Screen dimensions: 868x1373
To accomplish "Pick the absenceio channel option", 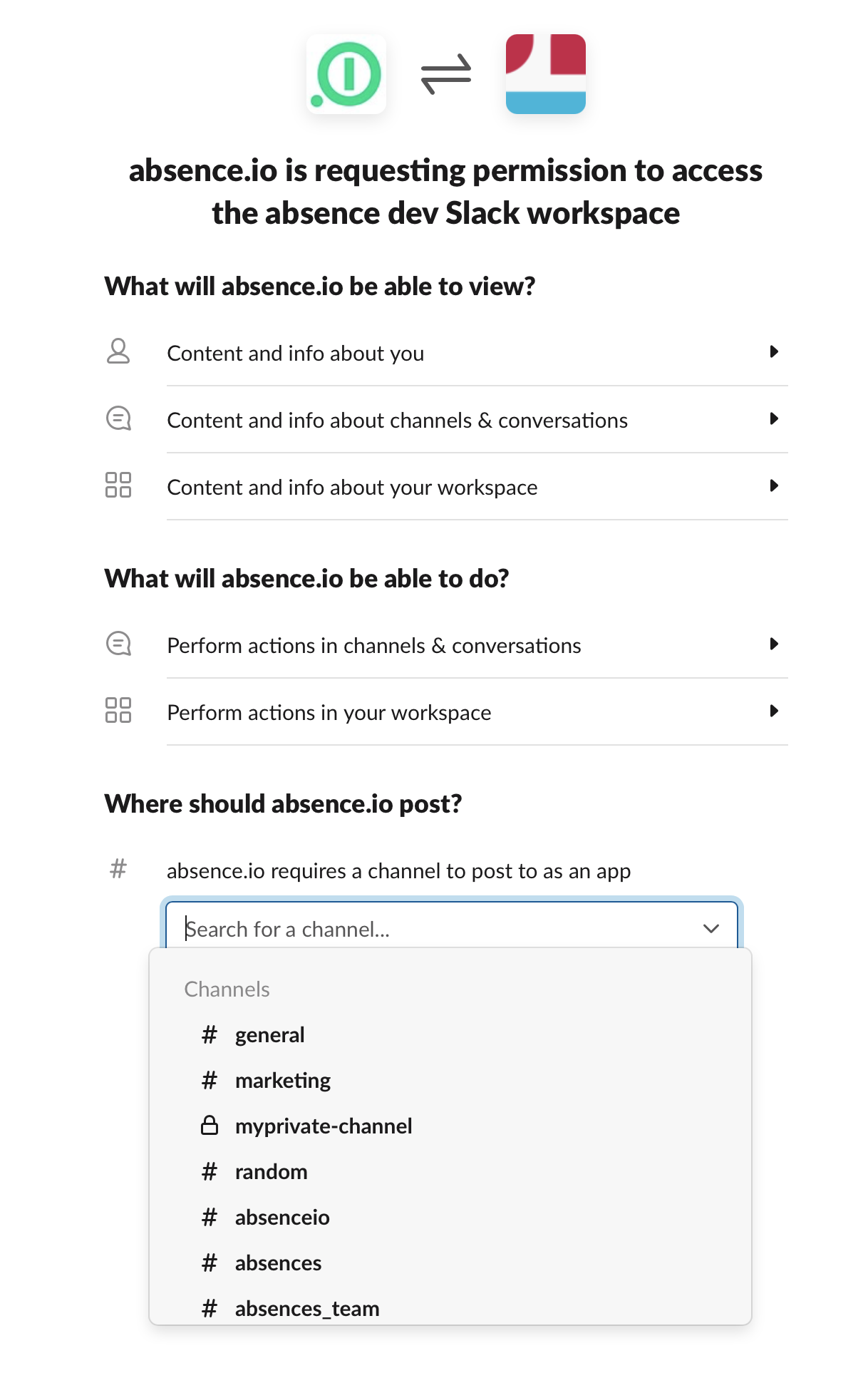I will (282, 1218).
